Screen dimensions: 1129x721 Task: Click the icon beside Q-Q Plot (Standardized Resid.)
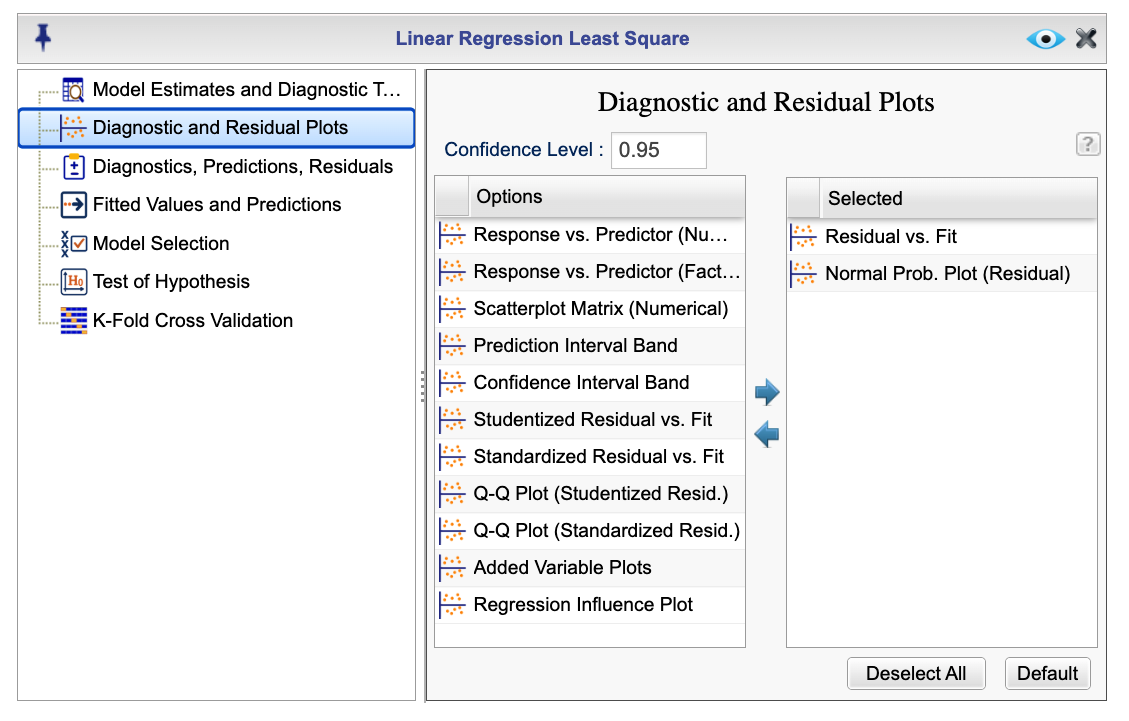[x=452, y=531]
